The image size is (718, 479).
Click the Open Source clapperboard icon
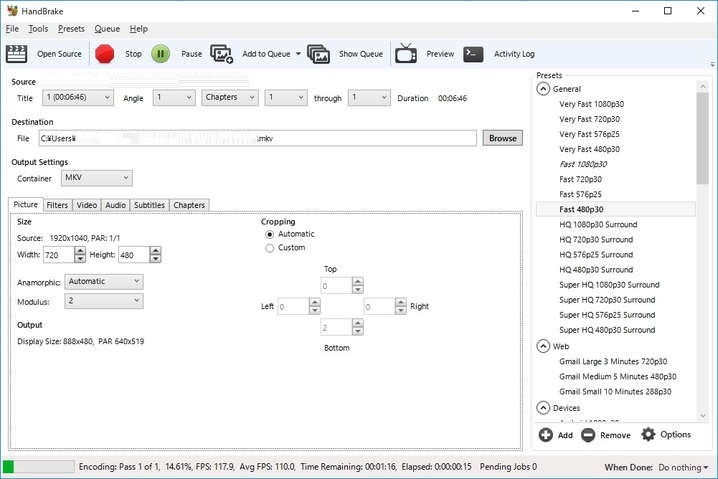coord(16,54)
